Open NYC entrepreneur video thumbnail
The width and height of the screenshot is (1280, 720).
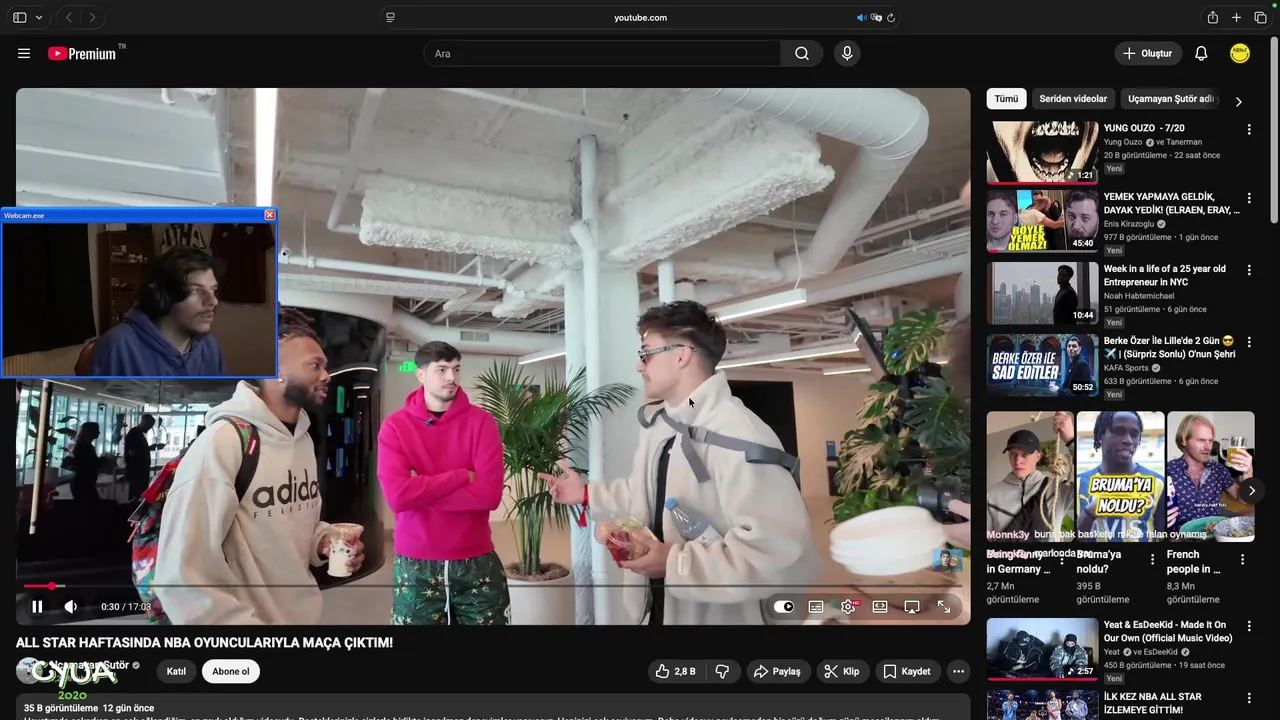tap(1041, 293)
